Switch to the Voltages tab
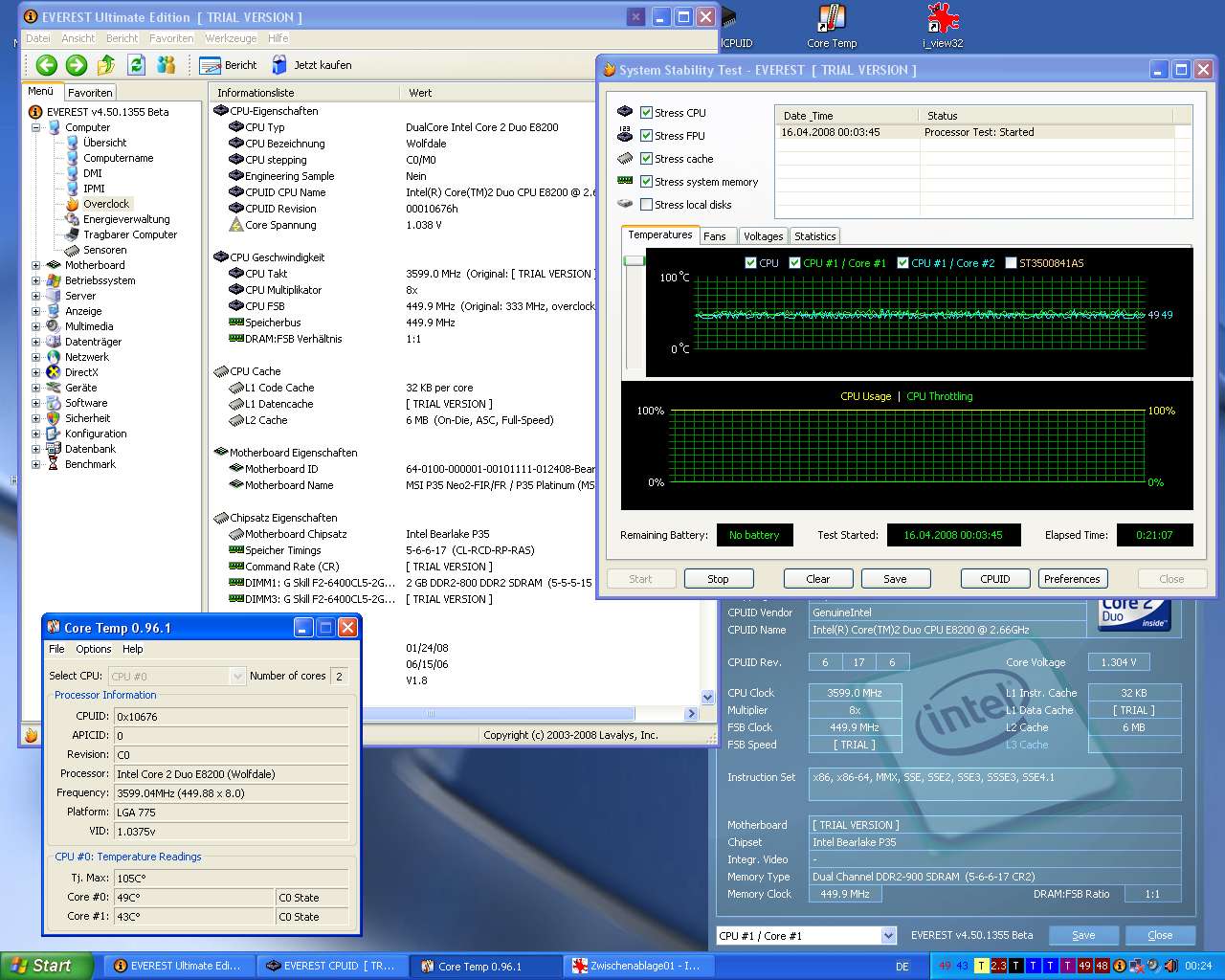This screenshot has width=1225, height=980. [x=763, y=236]
